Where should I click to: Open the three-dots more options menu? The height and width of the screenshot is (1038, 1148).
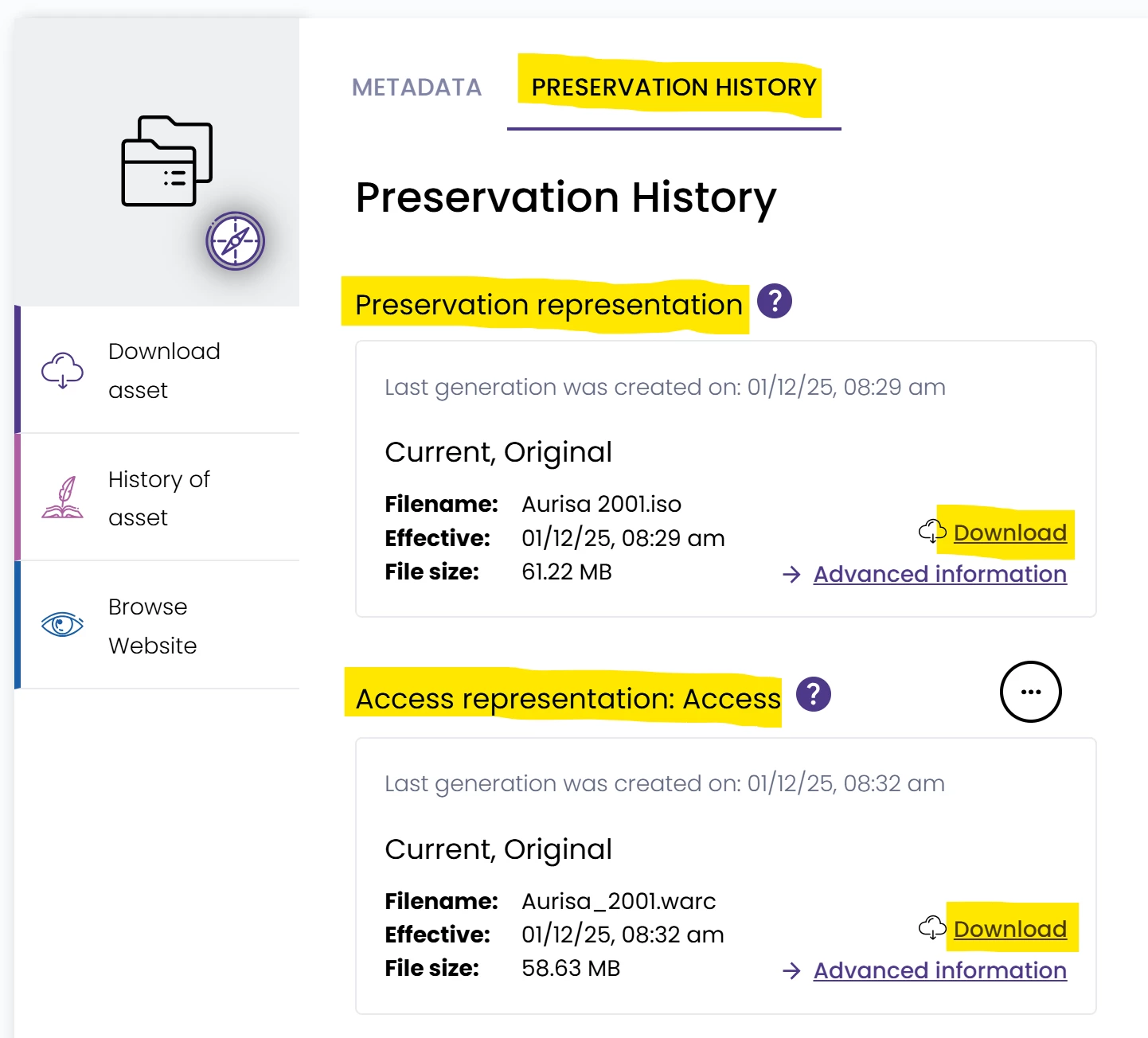(x=1030, y=692)
